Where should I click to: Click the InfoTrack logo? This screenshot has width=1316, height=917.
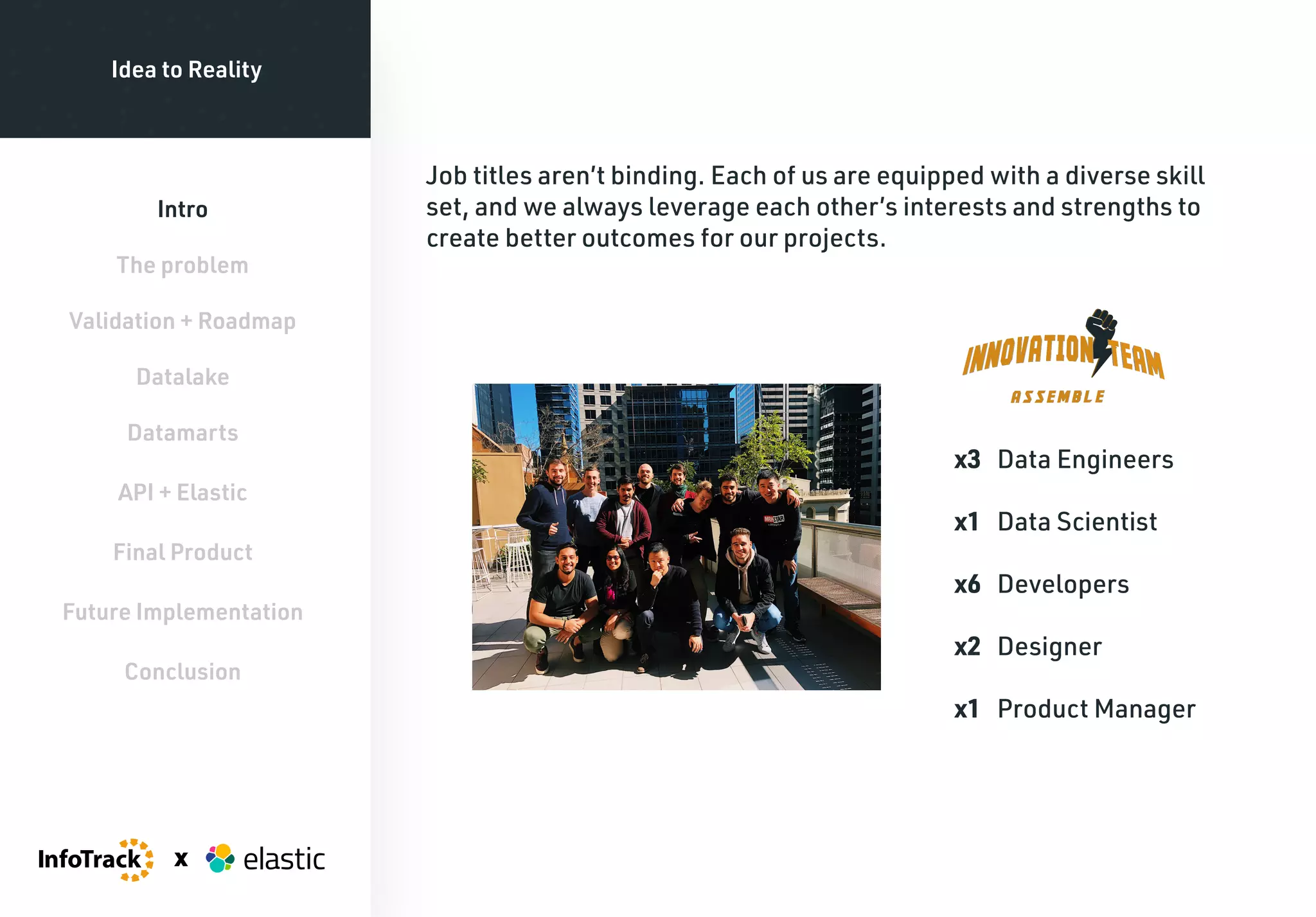(95, 859)
